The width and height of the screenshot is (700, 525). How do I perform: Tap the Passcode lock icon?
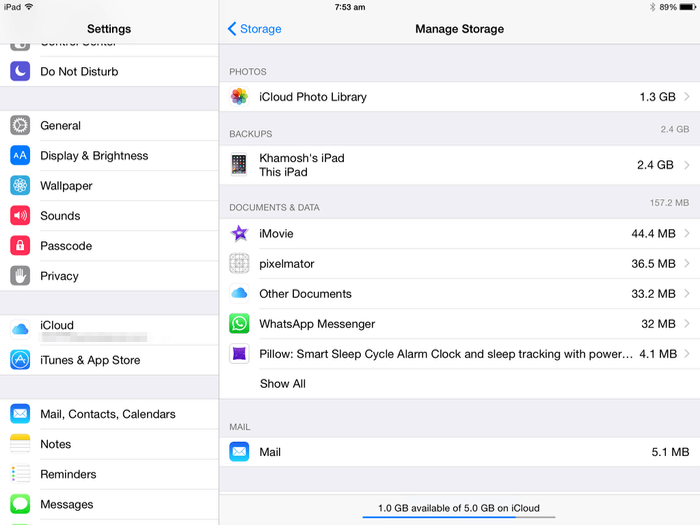pyautogui.click(x=20, y=246)
